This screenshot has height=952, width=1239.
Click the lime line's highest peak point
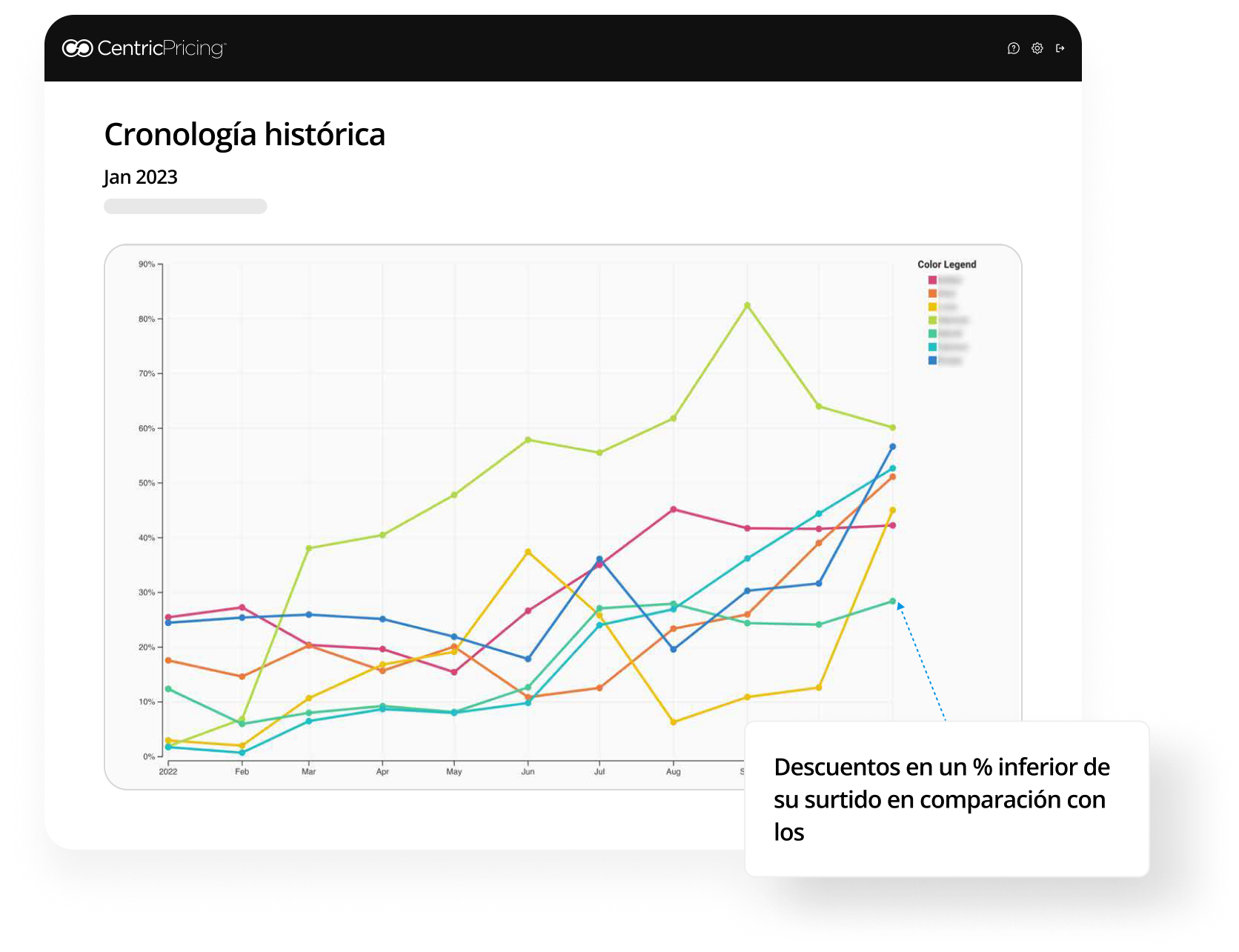pyautogui.click(x=747, y=305)
